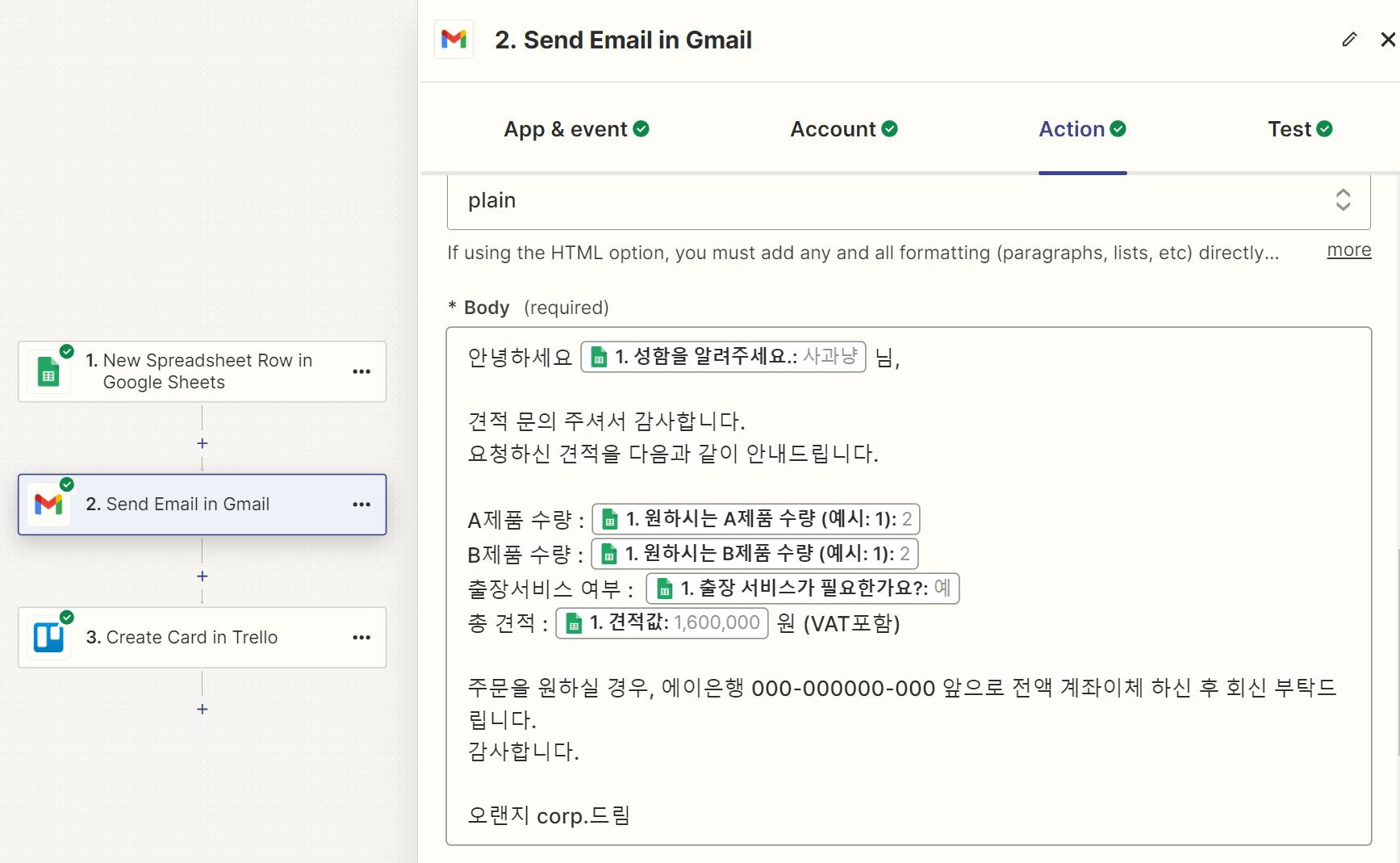Switch to the Account tab

coord(843,129)
